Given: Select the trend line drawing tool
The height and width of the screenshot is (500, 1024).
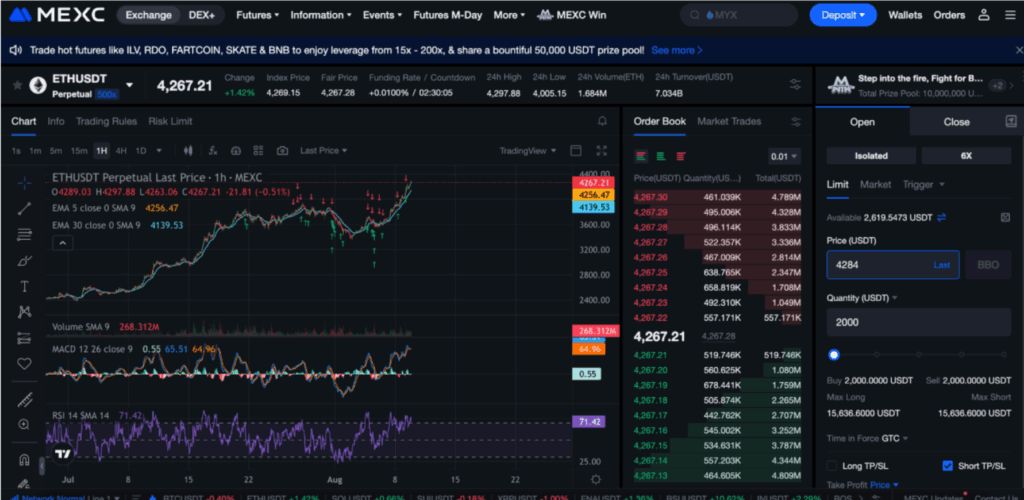Looking at the screenshot, I should click(x=24, y=209).
